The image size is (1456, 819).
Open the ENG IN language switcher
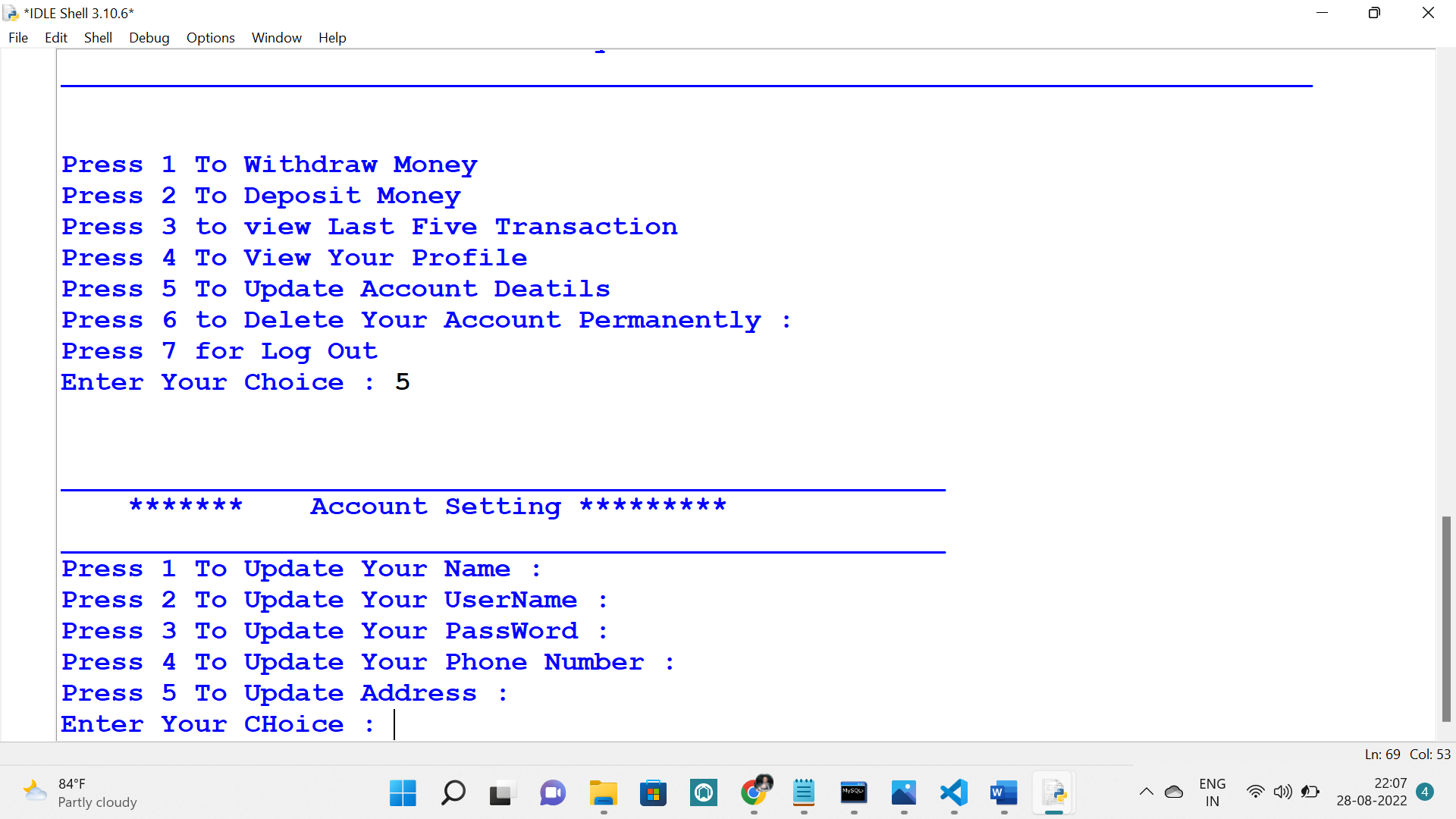click(1213, 791)
